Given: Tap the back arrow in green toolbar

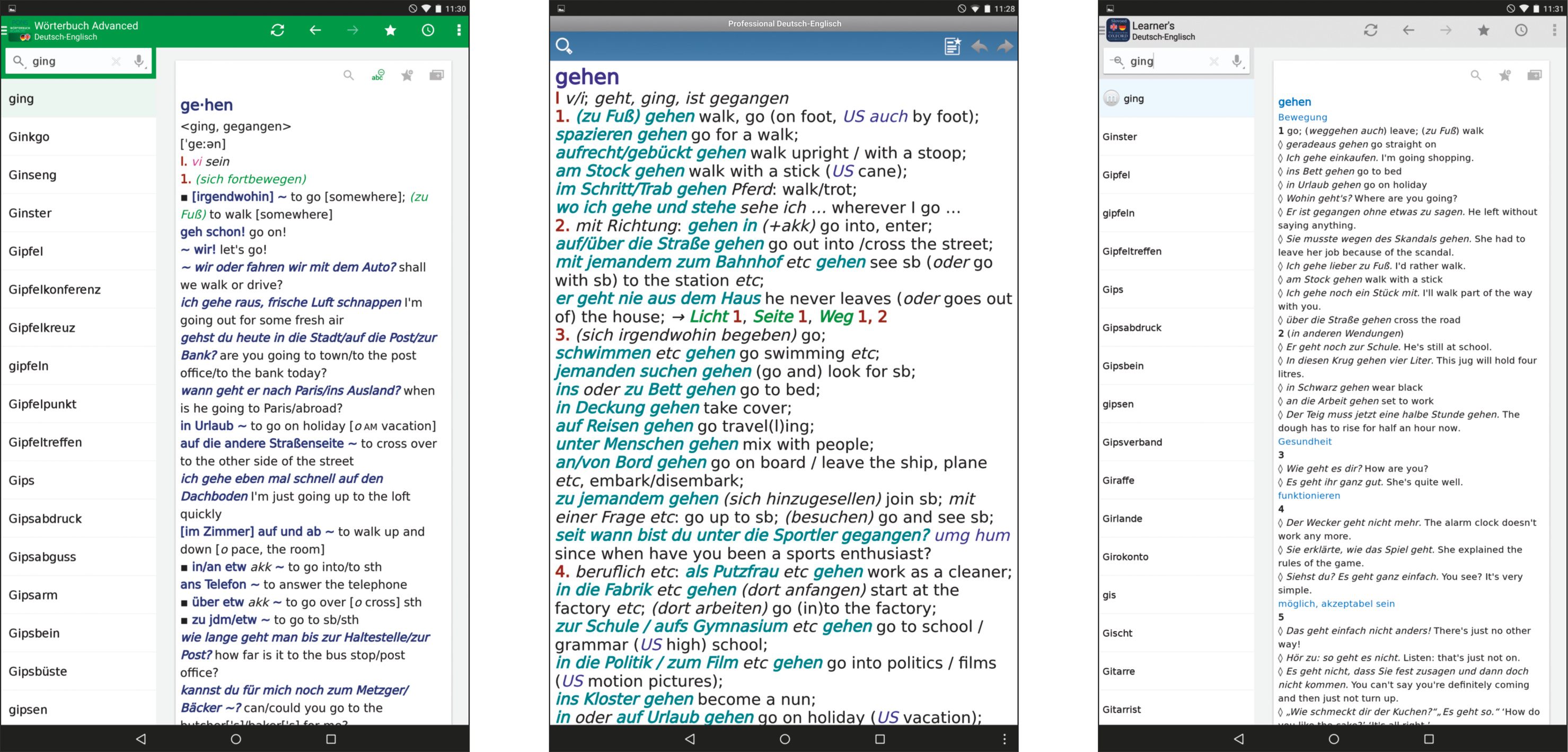Looking at the screenshot, I should point(315,30).
